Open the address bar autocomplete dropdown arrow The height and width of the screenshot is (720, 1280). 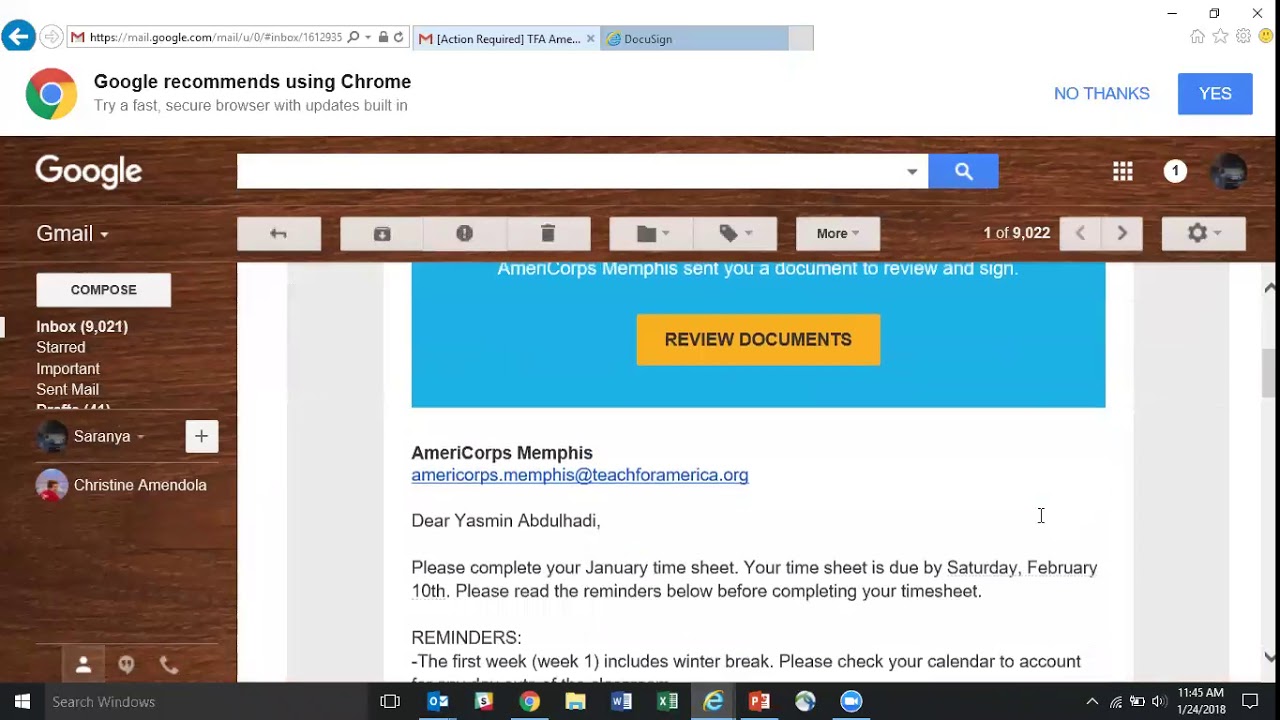pyautogui.click(x=368, y=38)
